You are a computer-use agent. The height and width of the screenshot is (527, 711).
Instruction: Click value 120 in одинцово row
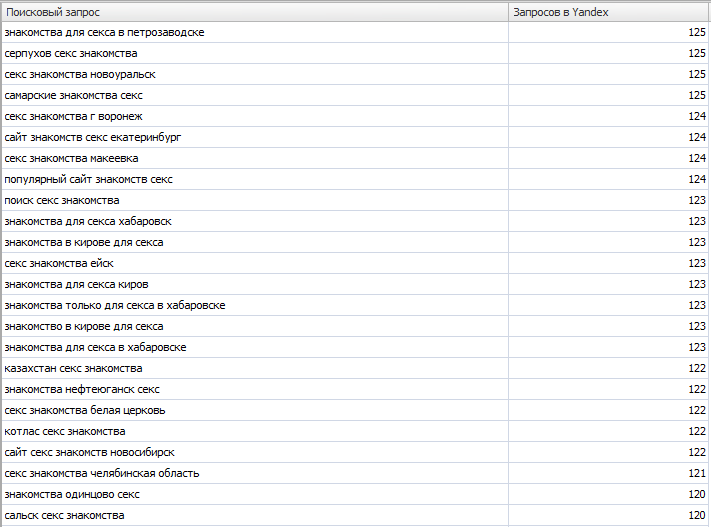point(697,494)
